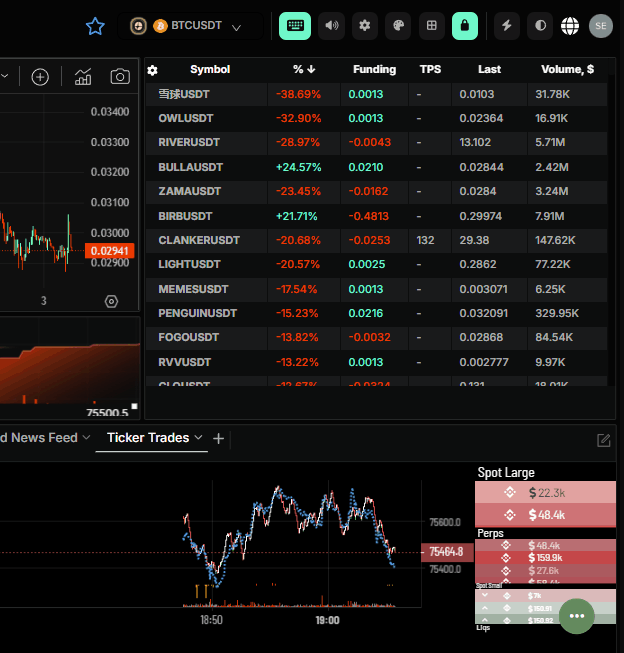Toggle dark/light contrast mode

pyautogui.click(x=541, y=26)
